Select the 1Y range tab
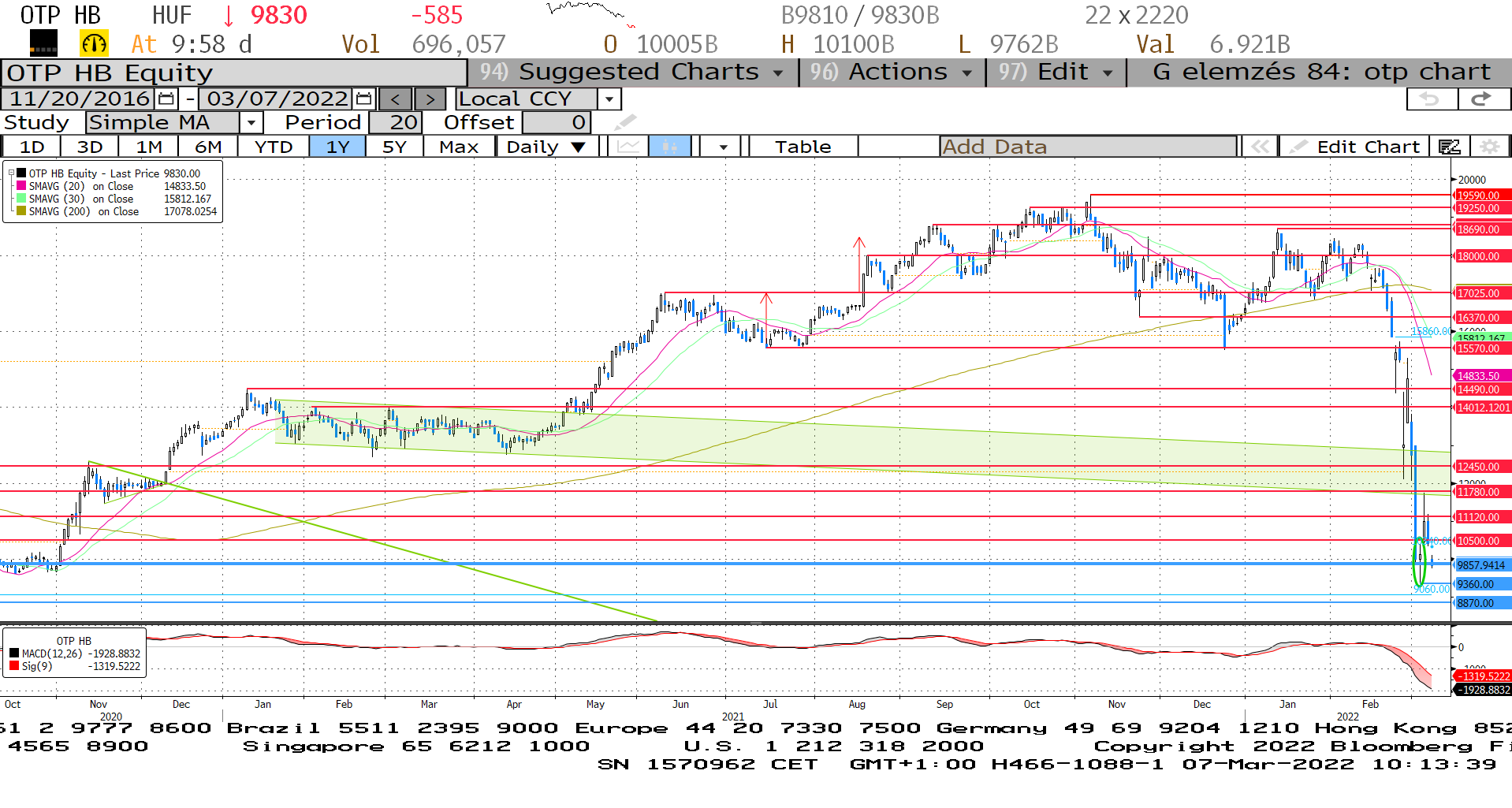Image resolution: width=1512 pixels, height=808 pixels. [337, 147]
